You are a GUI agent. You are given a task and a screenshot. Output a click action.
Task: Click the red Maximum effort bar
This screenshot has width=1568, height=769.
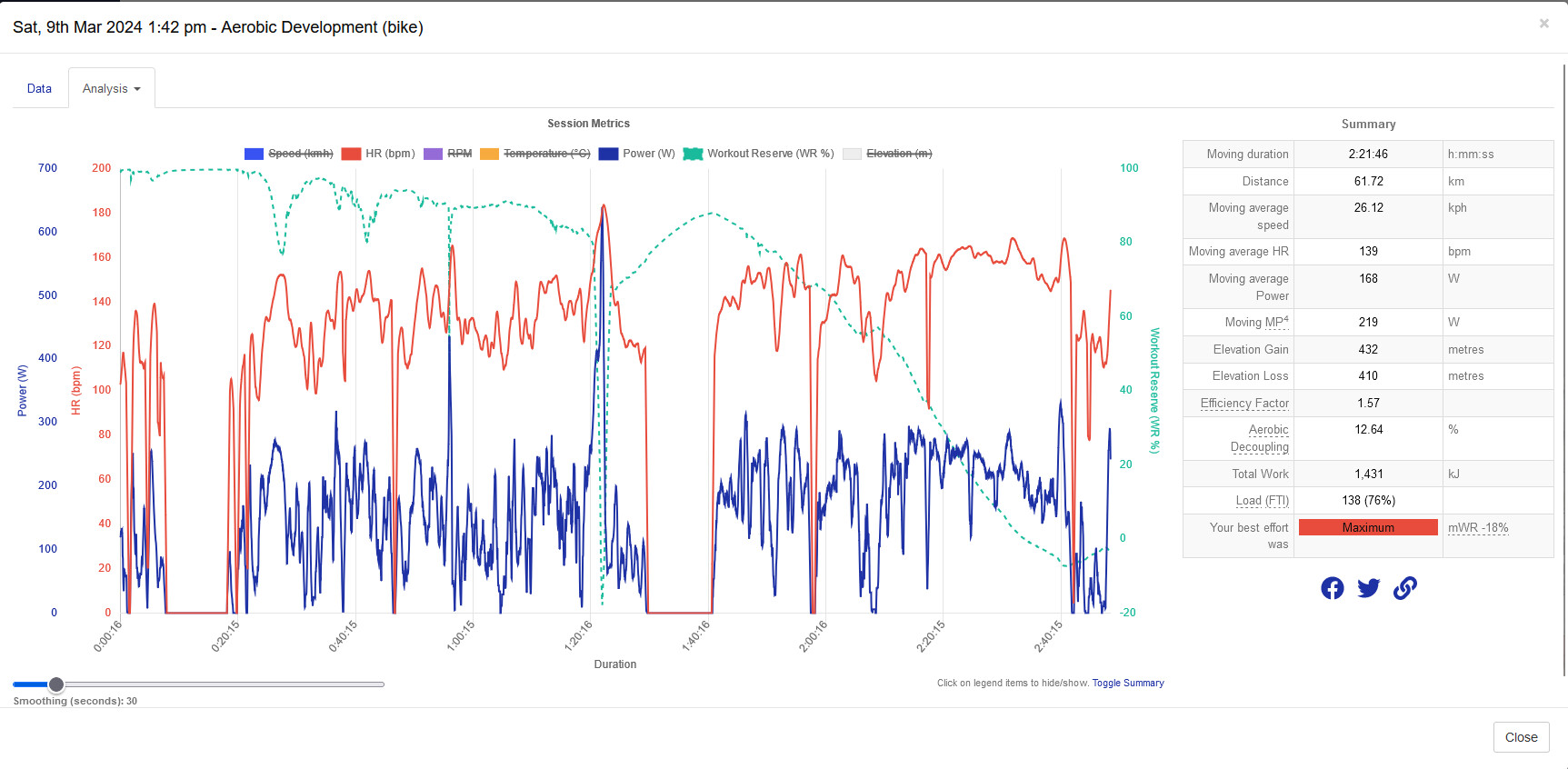(x=1367, y=527)
